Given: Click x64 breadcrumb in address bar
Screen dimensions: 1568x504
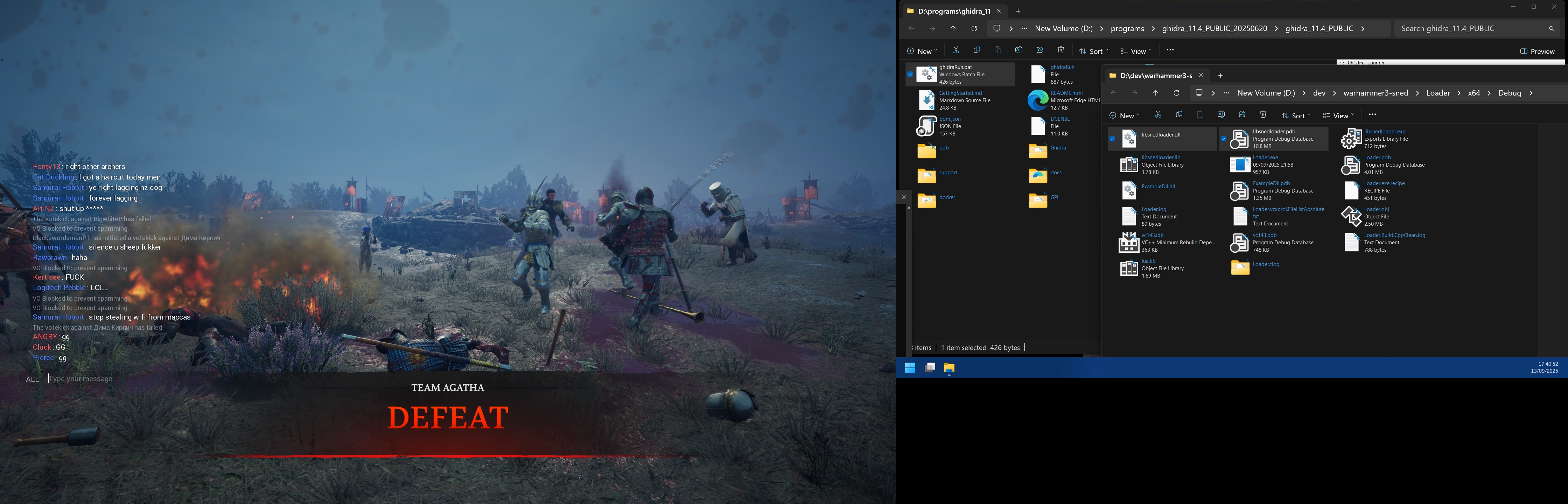Looking at the screenshot, I should [x=1473, y=93].
